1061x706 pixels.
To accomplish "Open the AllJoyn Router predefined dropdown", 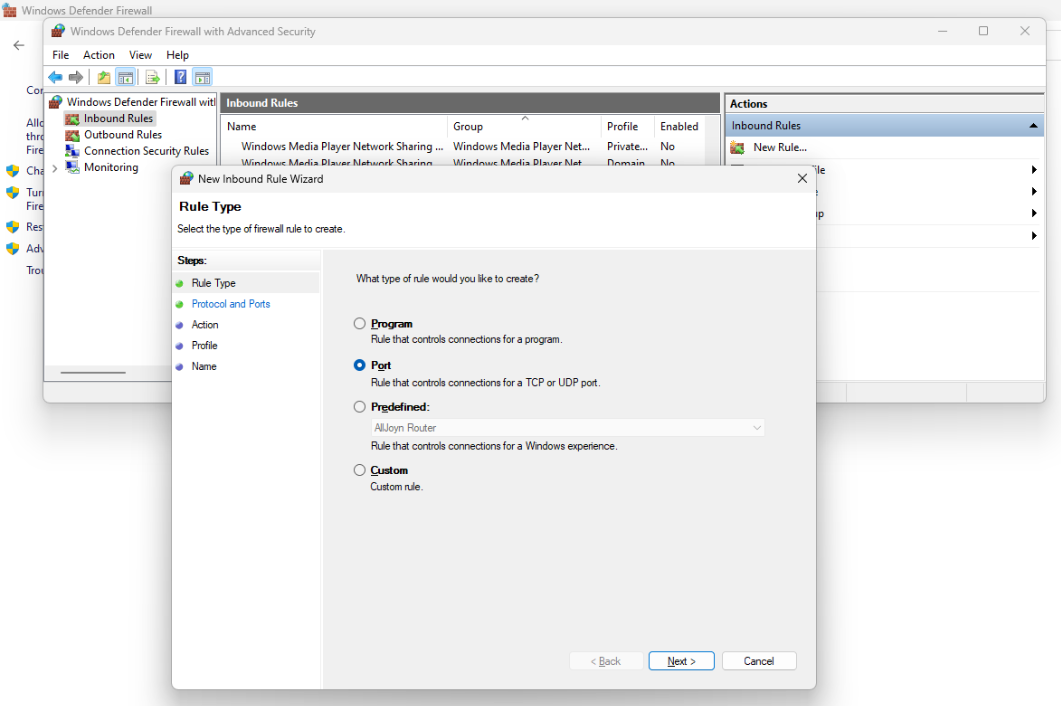I will pos(568,428).
